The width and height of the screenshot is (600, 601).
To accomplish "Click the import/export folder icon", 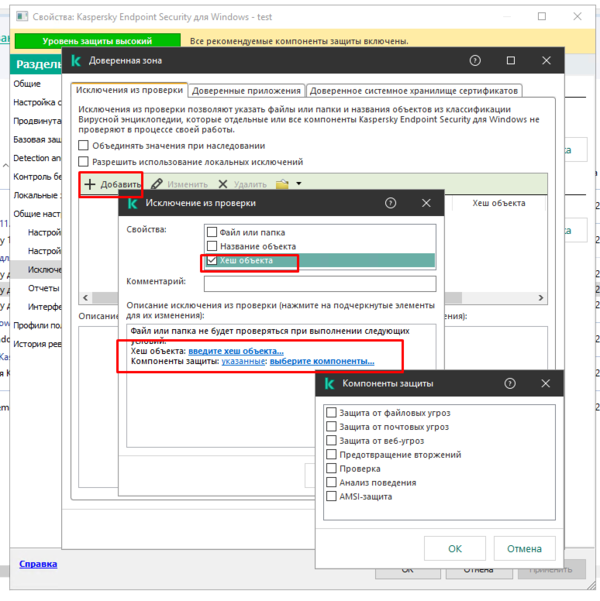I will (x=282, y=184).
